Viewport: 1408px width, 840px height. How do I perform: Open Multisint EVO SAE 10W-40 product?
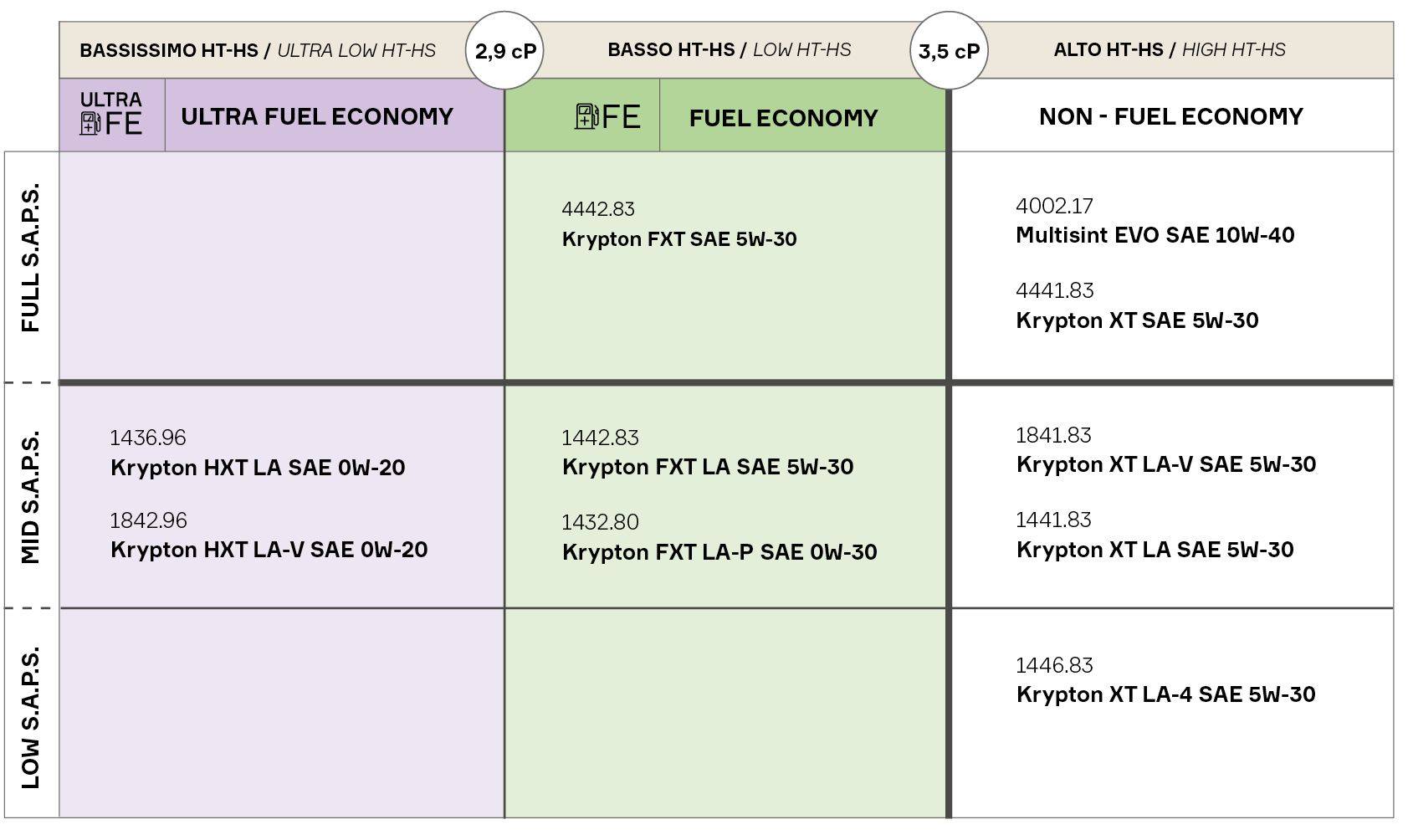point(1155,235)
